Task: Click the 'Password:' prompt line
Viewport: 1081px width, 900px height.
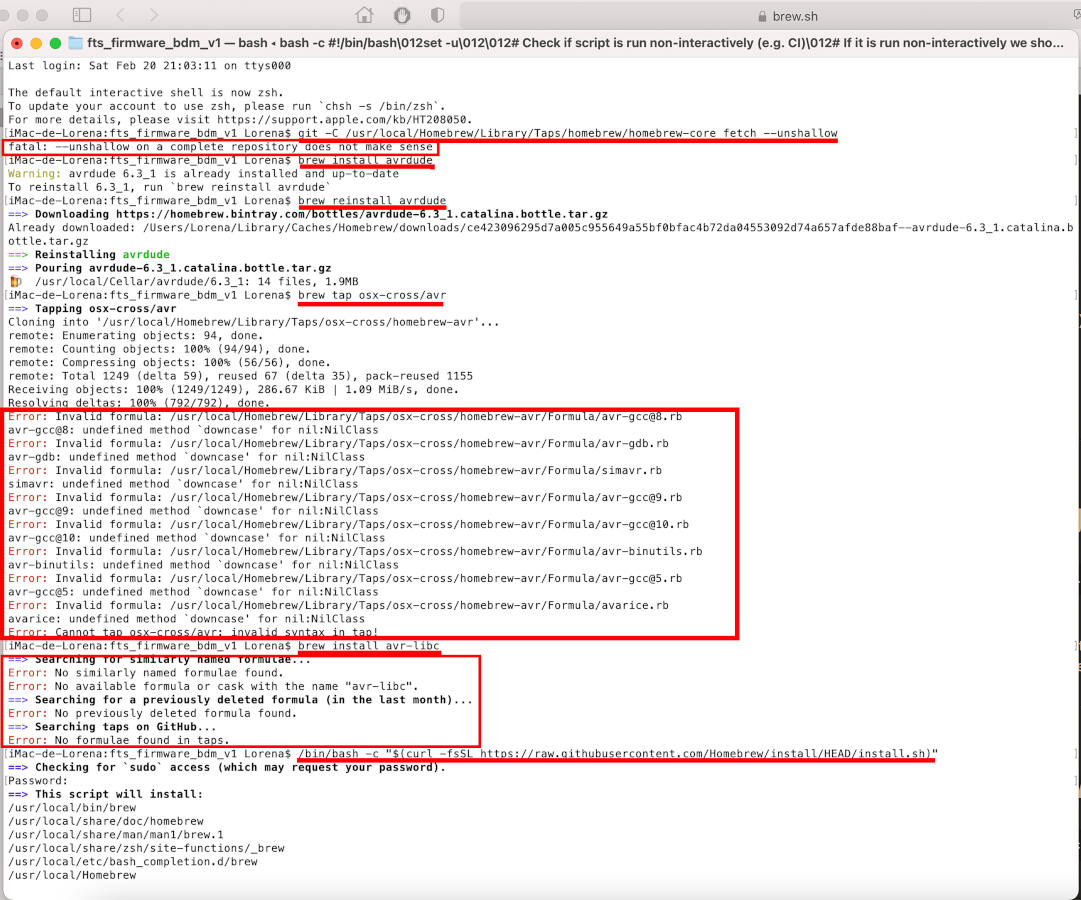Action: click(38, 781)
